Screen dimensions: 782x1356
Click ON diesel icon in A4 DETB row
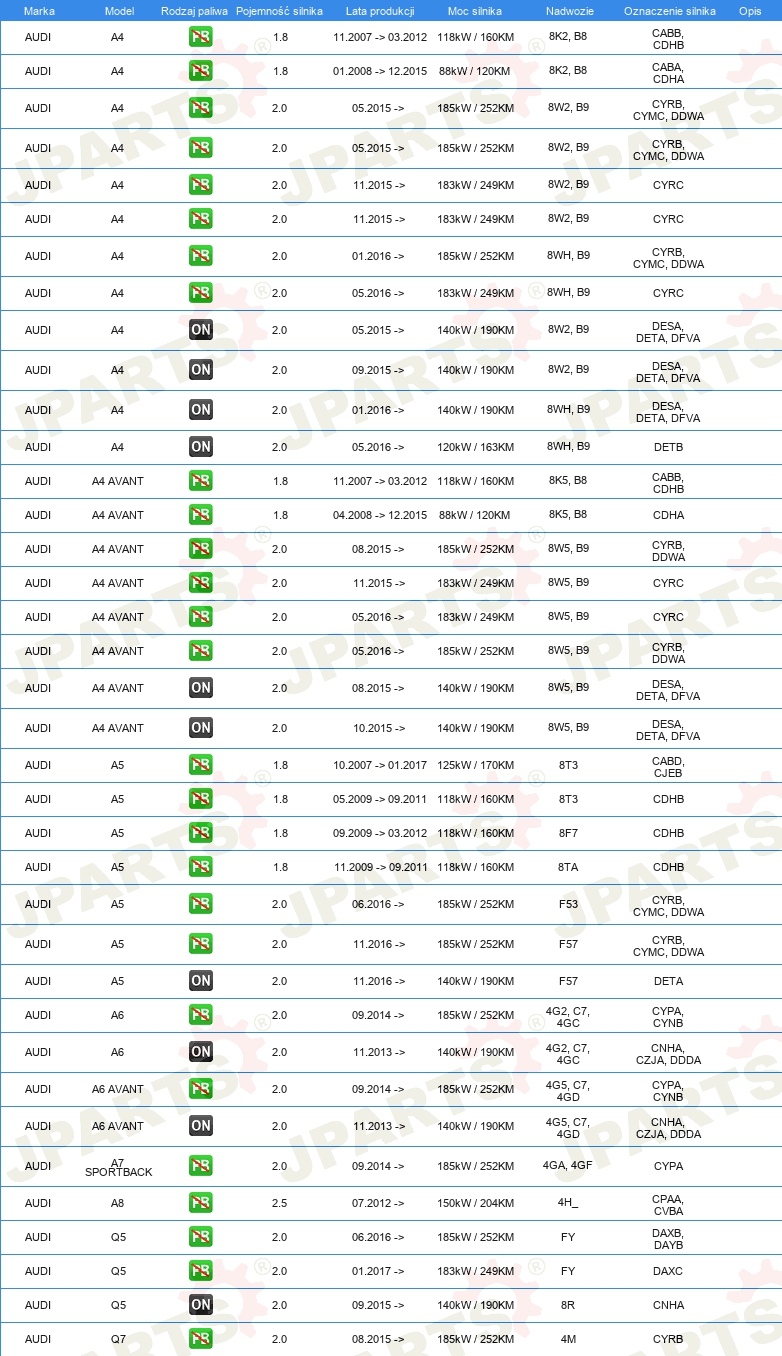click(x=201, y=447)
